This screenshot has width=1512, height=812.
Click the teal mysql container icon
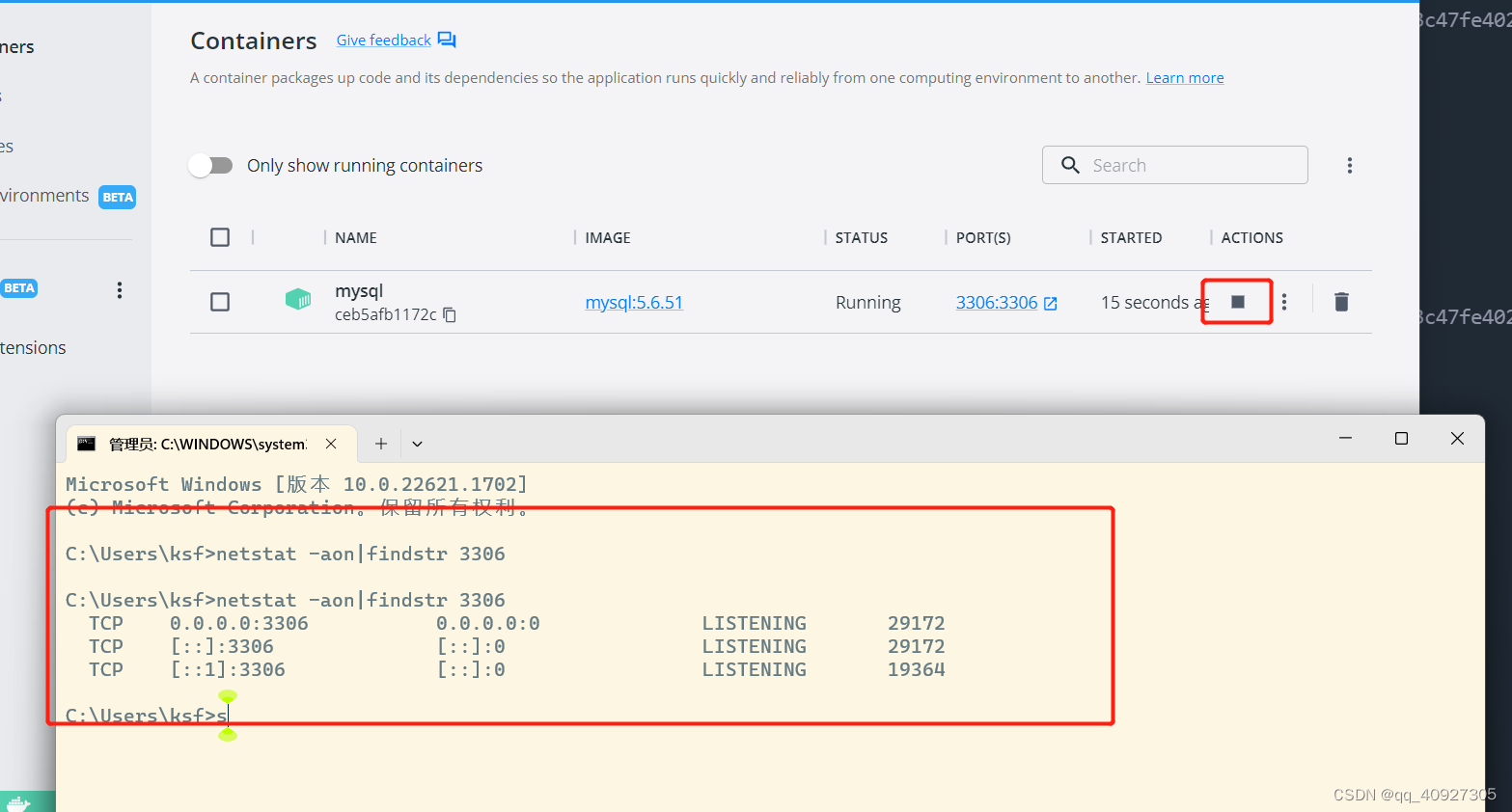[x=298, y=300]
